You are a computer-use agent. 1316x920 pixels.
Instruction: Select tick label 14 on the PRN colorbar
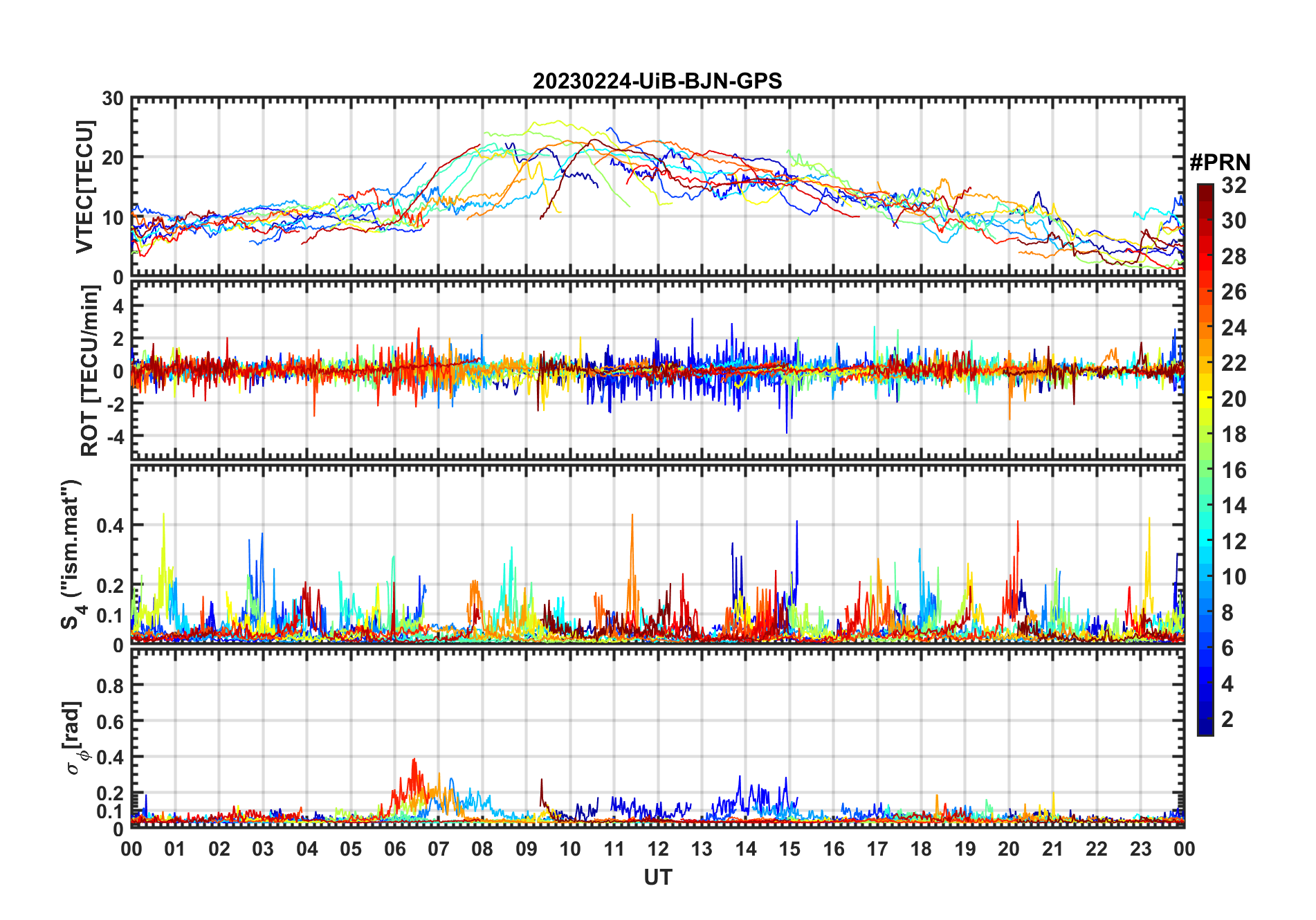pyautogui.click(x=1234, y=506)
